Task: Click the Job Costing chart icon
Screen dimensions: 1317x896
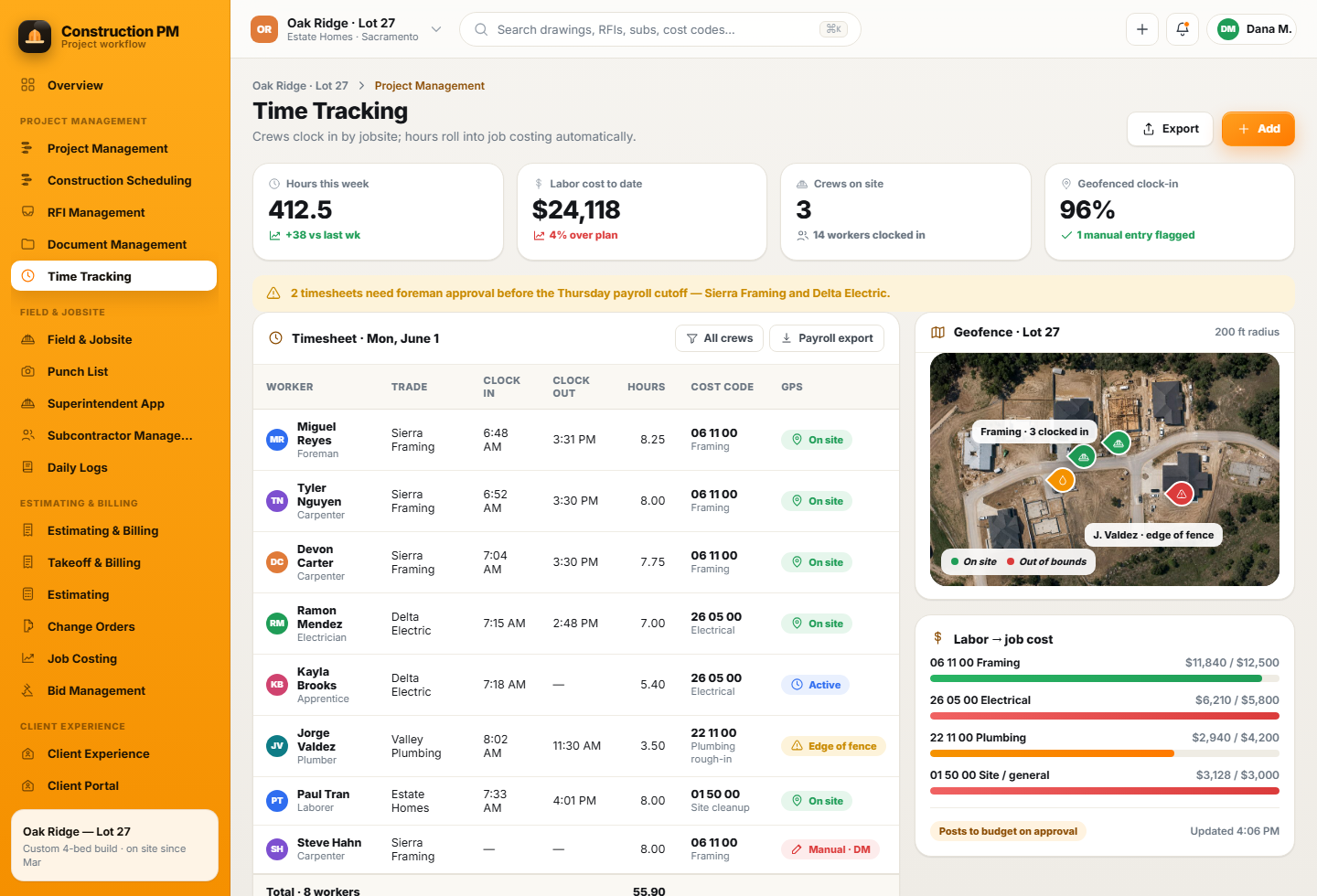Action: click(27, 658)
